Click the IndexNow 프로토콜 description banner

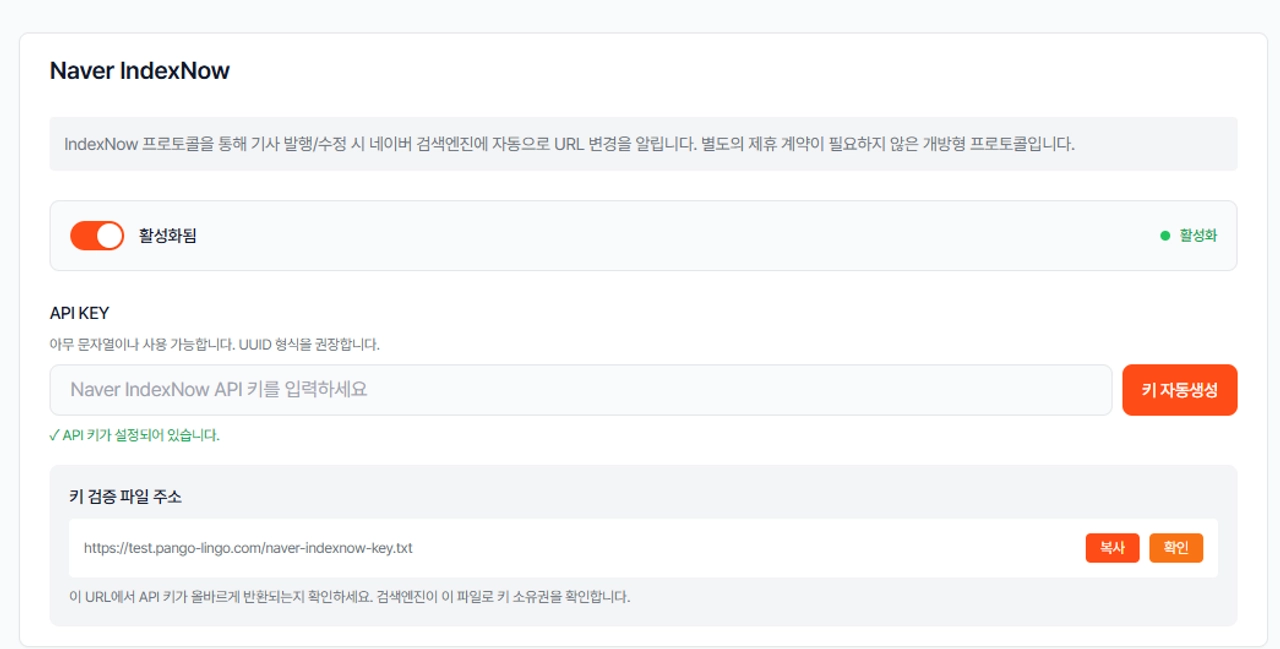[643, 144]
